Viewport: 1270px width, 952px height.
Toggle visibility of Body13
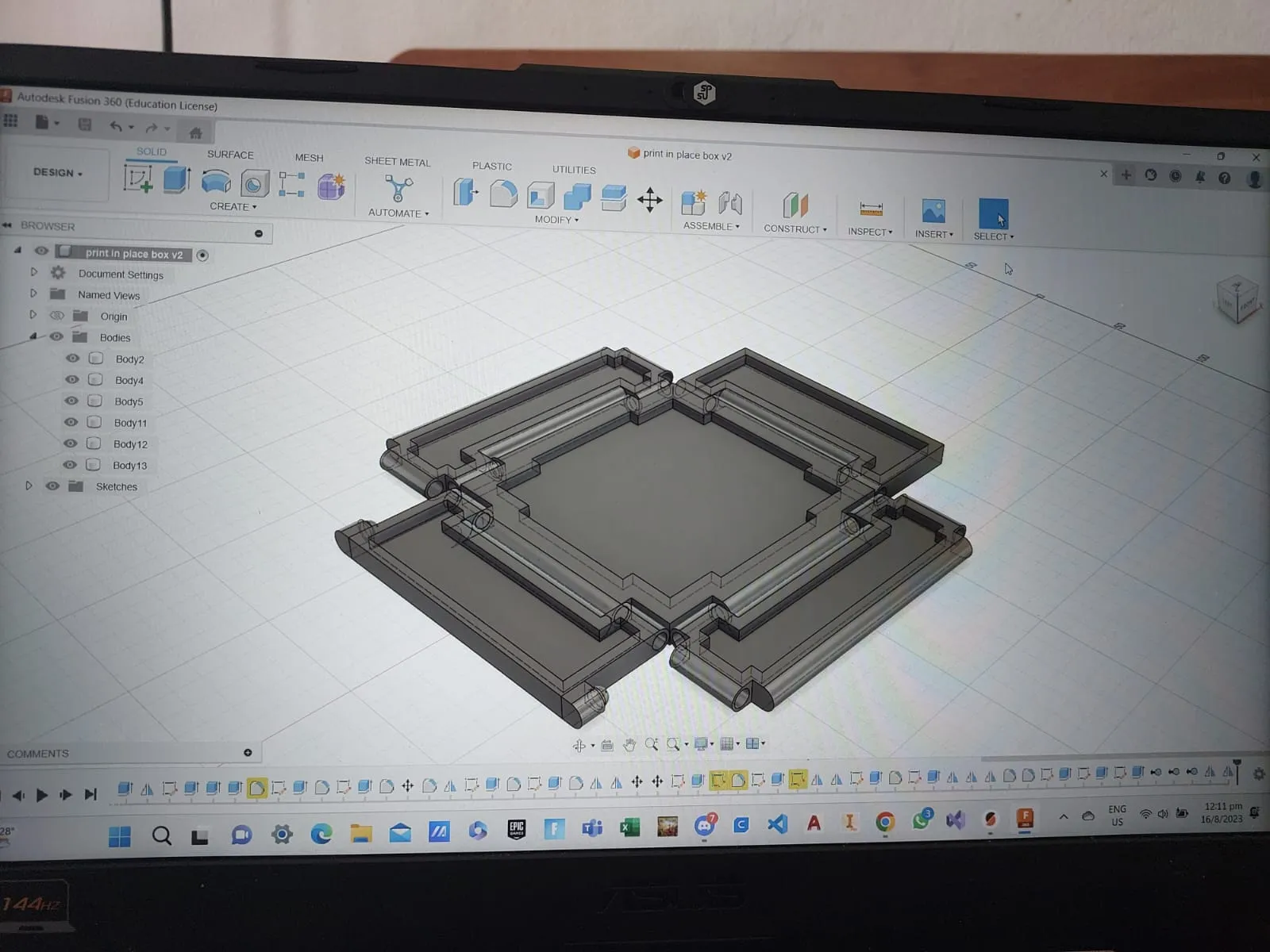71,465
